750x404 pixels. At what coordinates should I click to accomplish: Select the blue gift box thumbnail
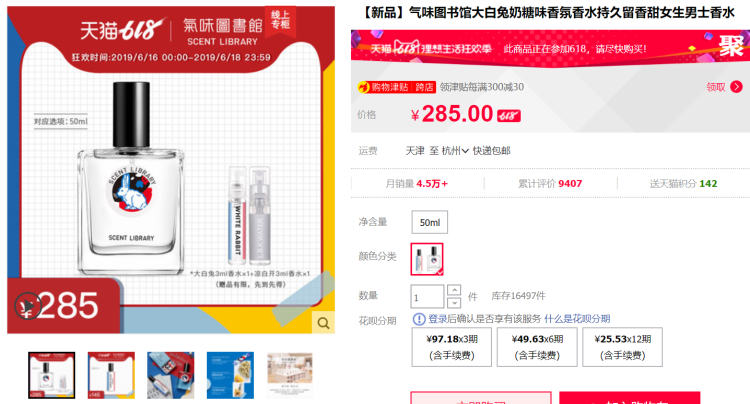pyautogui.click(x=171, y=375)
